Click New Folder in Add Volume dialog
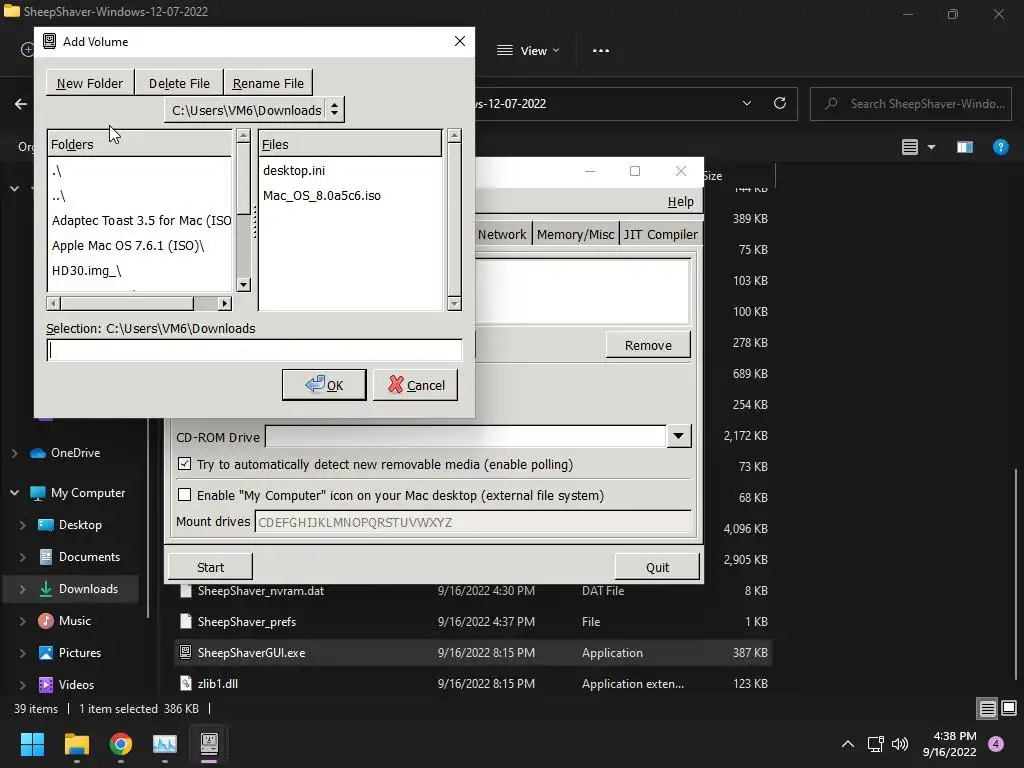Screen dimensions: 1024x768 90,83
